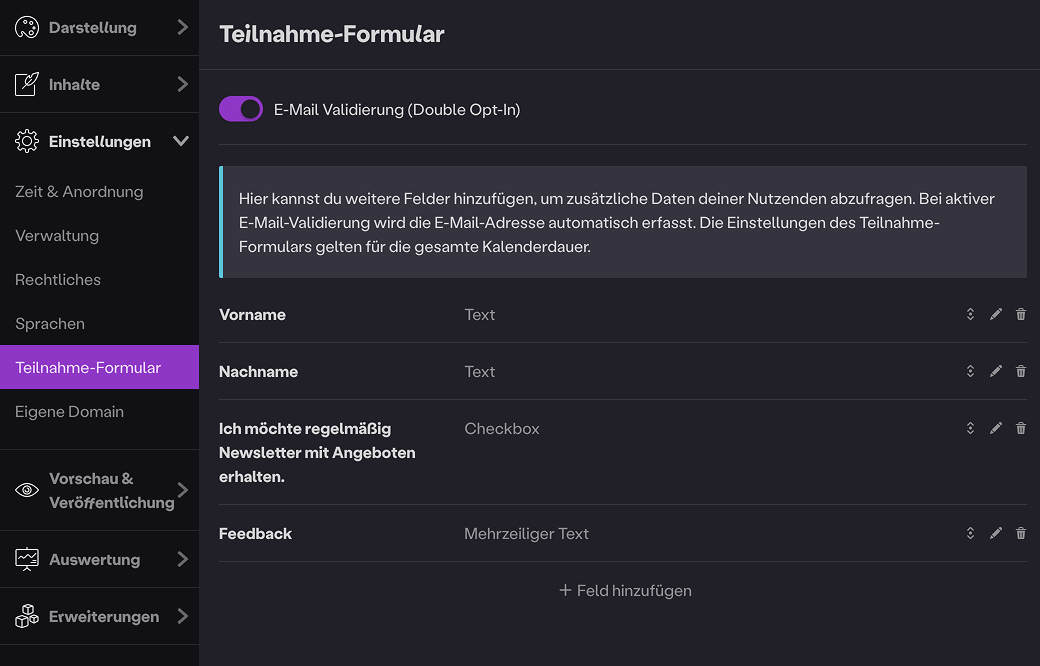Edit the newsletter Checkbox field with pencil
The height and width of the screenshot is (666, 1040).
point(995,428)
